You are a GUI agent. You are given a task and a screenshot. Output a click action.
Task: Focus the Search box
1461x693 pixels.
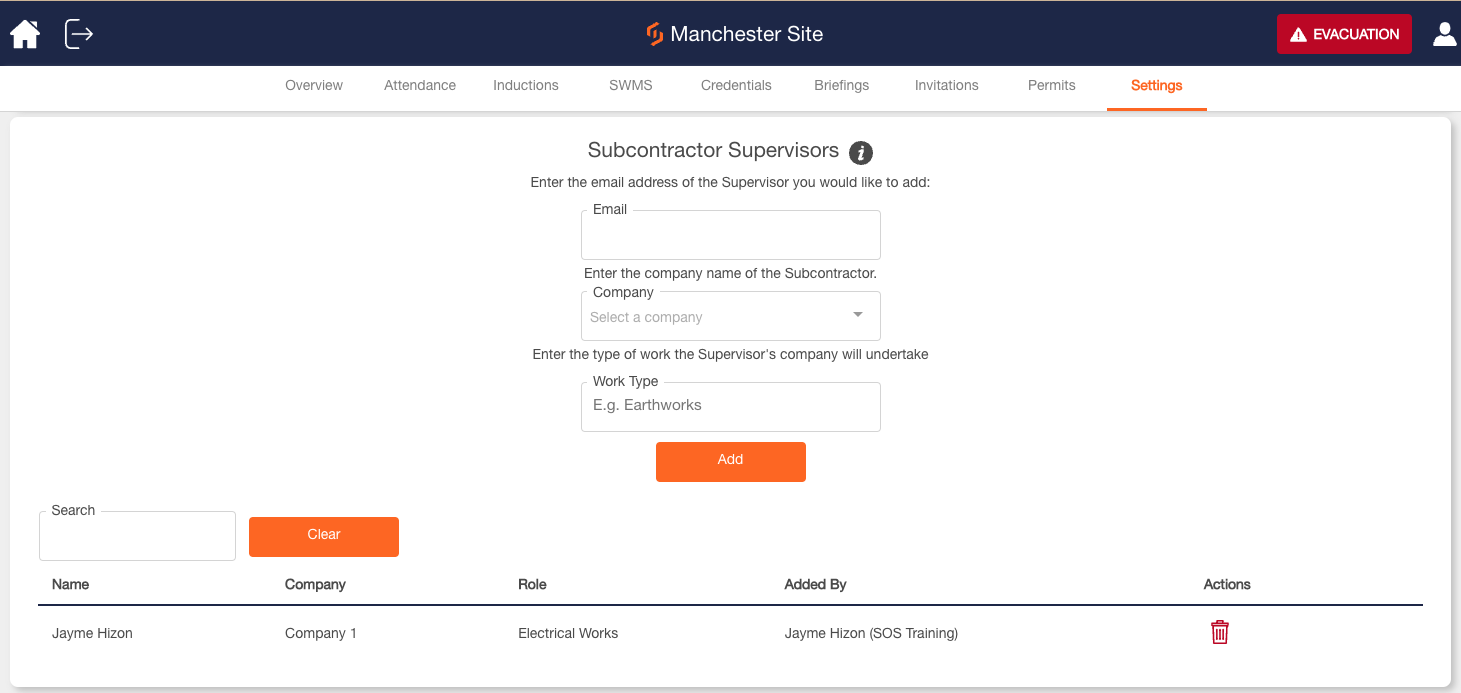137,536
